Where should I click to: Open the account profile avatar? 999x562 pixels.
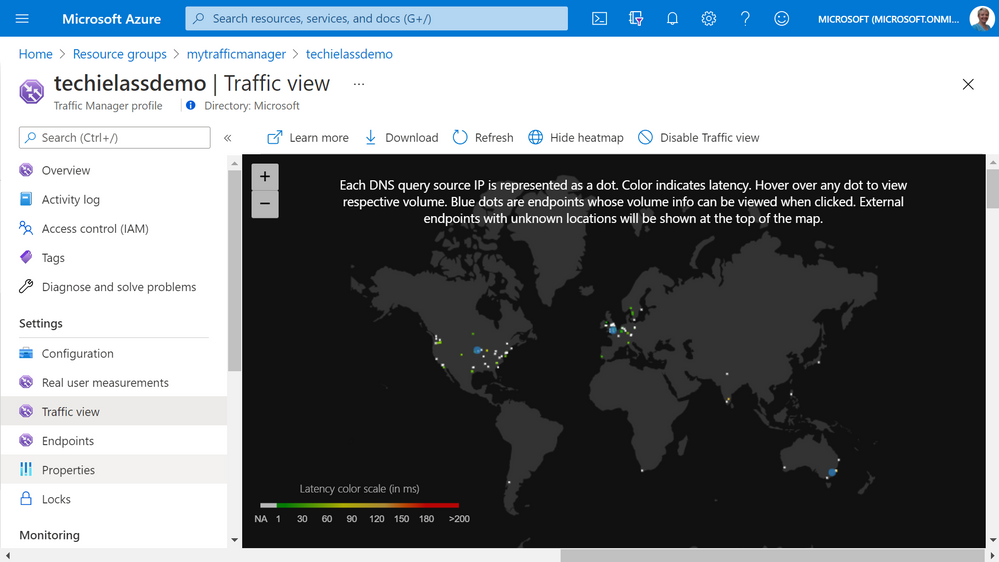coord(982,18)
